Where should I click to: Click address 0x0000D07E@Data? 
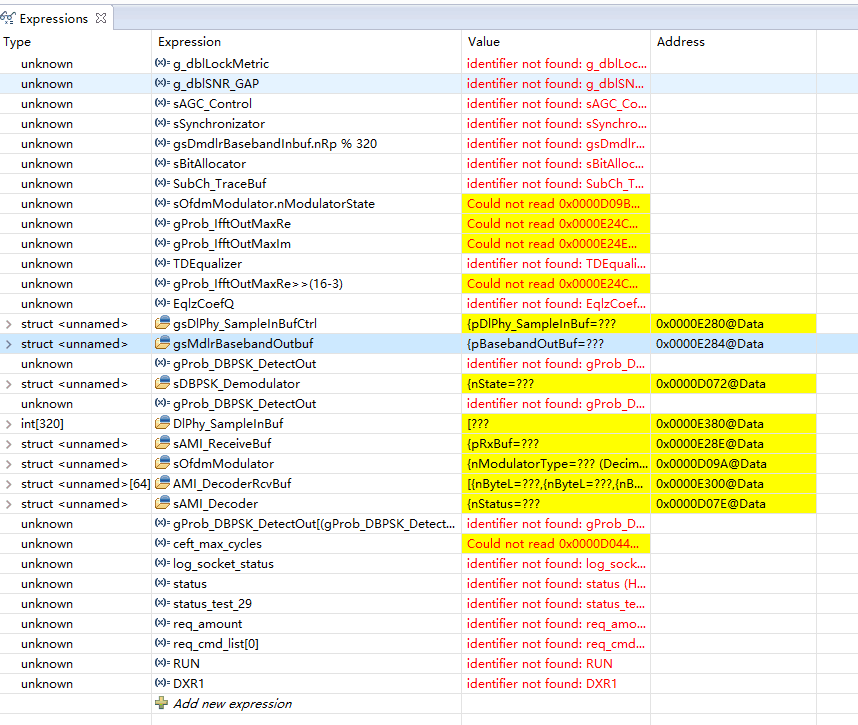pyautogui.click(x=710, y=504)
